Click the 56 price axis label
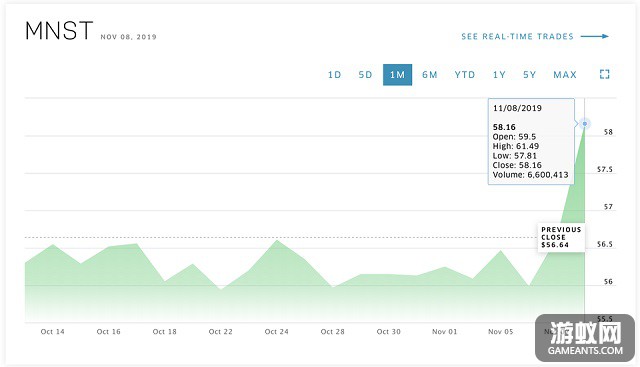 pyautogui.click(x=608, y=282)
